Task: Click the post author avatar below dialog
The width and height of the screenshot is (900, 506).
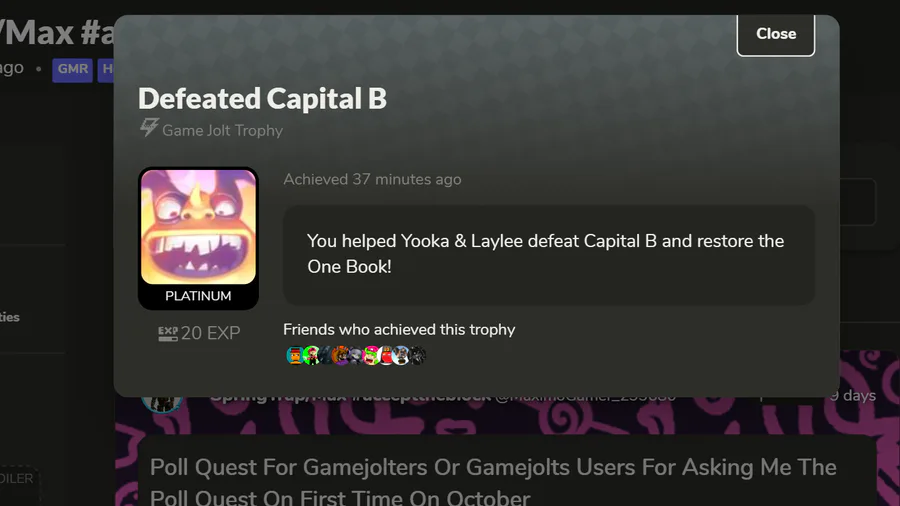Action: (x=162, y=404)
